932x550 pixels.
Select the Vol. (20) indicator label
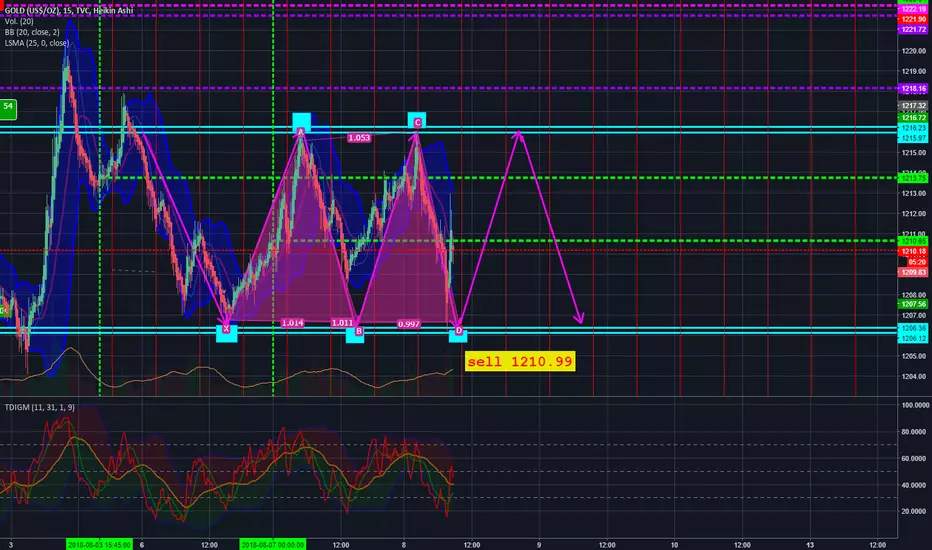(19, 21)
